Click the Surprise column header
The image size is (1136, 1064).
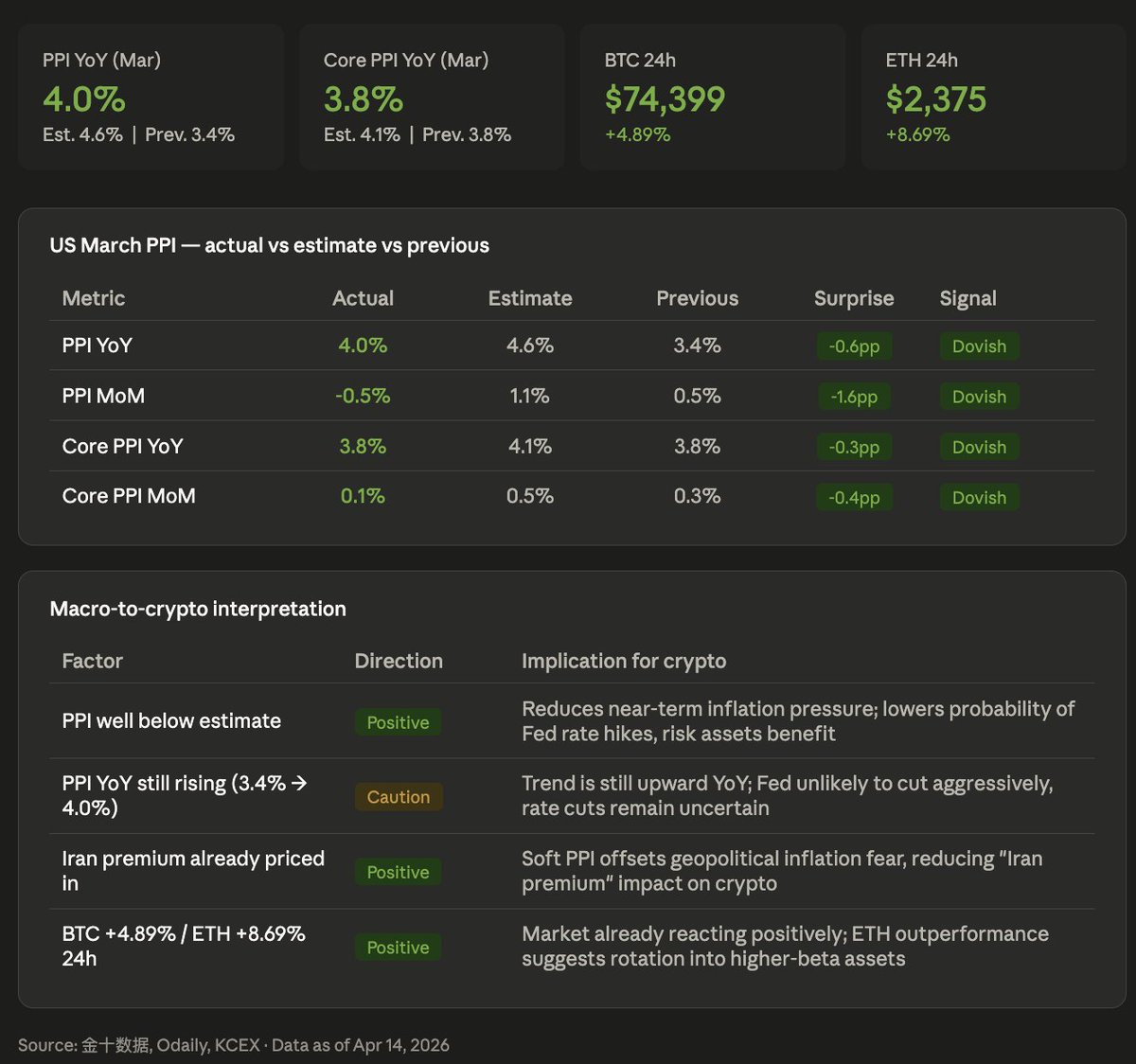pos(854,298)
